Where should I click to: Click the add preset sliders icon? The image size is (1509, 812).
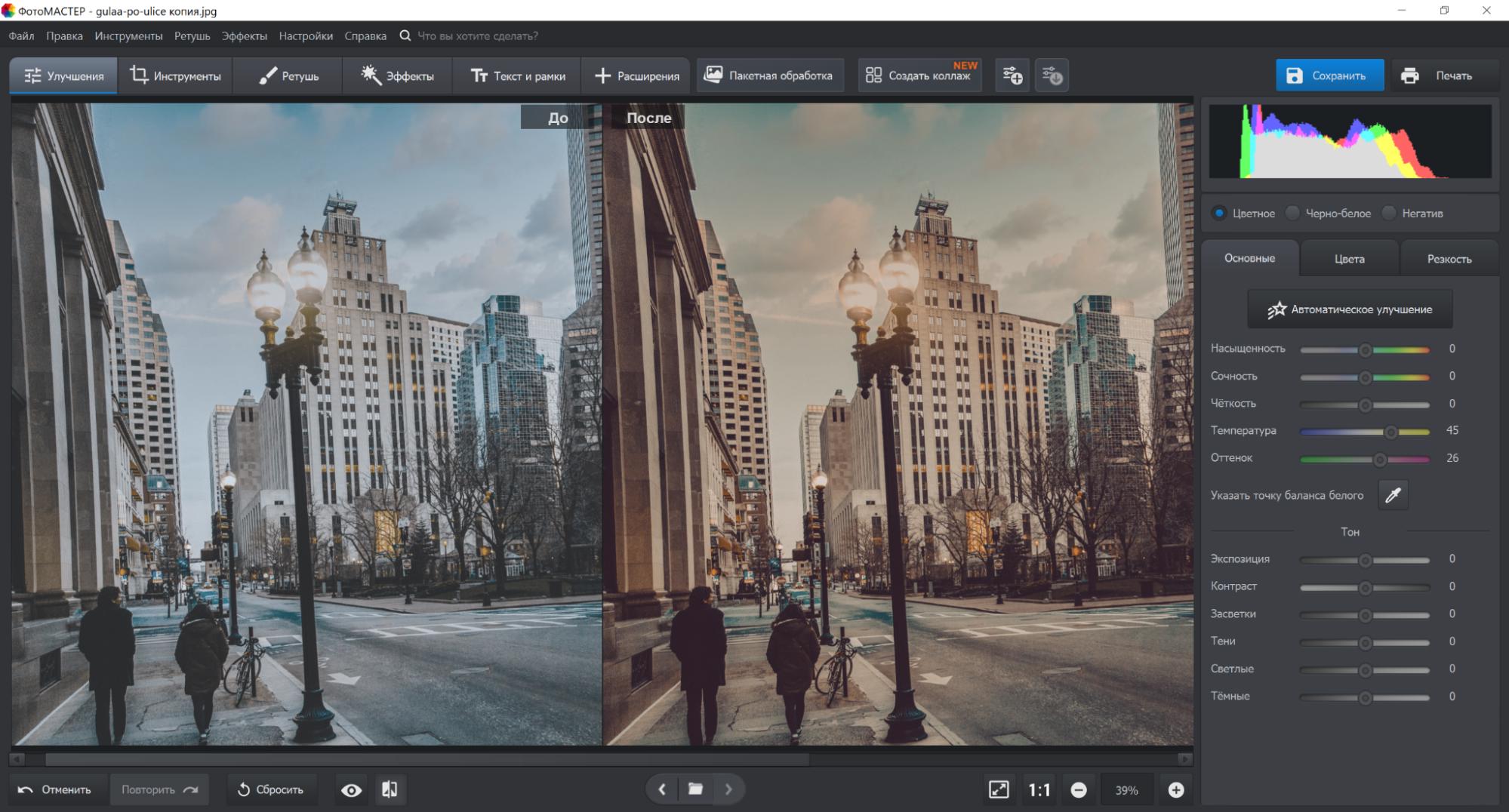[1012, 75]
